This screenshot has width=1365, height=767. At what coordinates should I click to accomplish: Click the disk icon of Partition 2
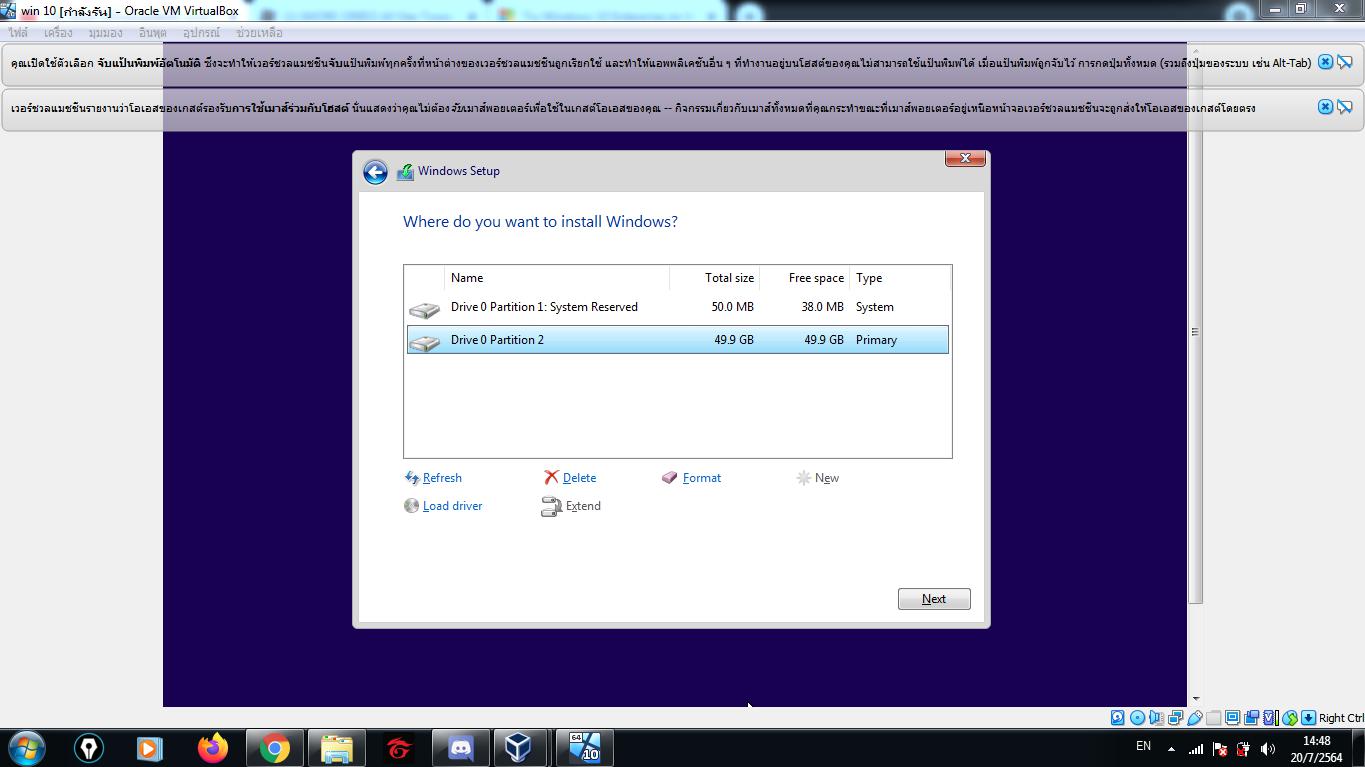(x=424, y=343)
